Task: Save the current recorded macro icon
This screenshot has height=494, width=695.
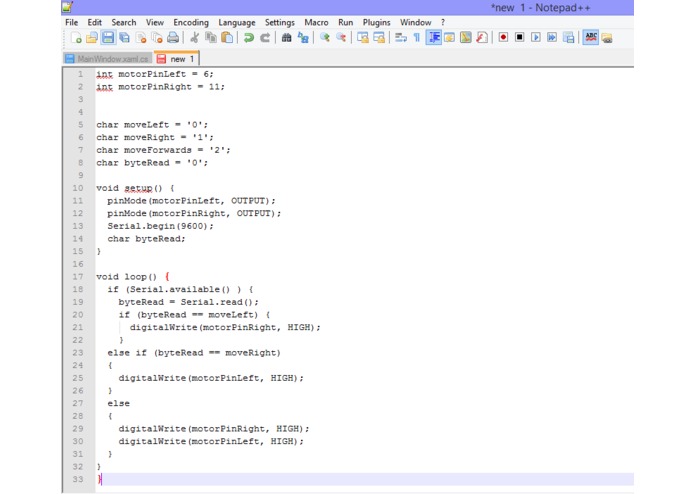Action: tap(568, 38)
